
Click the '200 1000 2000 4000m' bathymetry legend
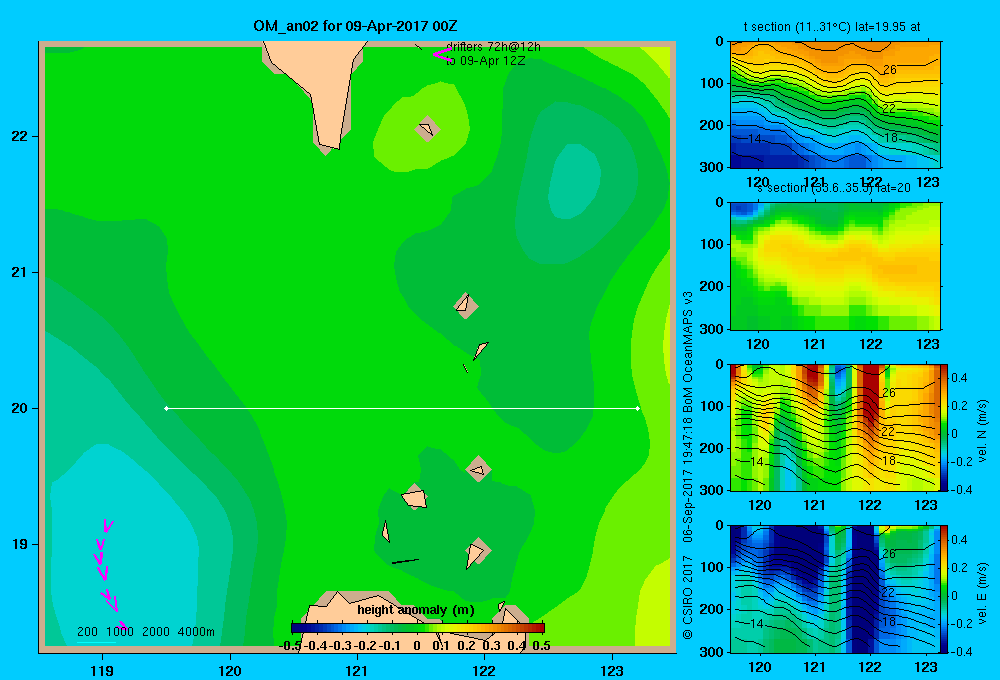145,632
